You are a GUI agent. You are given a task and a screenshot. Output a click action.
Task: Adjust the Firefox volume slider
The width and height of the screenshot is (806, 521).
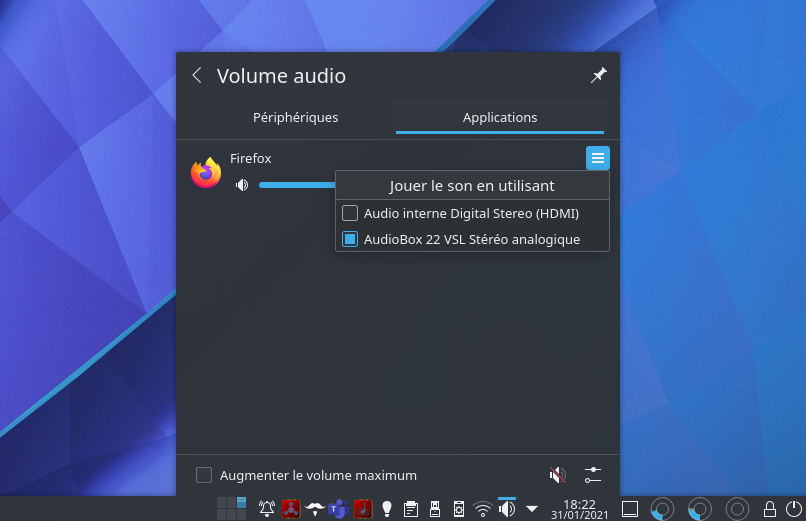click(x=297, y=185)
